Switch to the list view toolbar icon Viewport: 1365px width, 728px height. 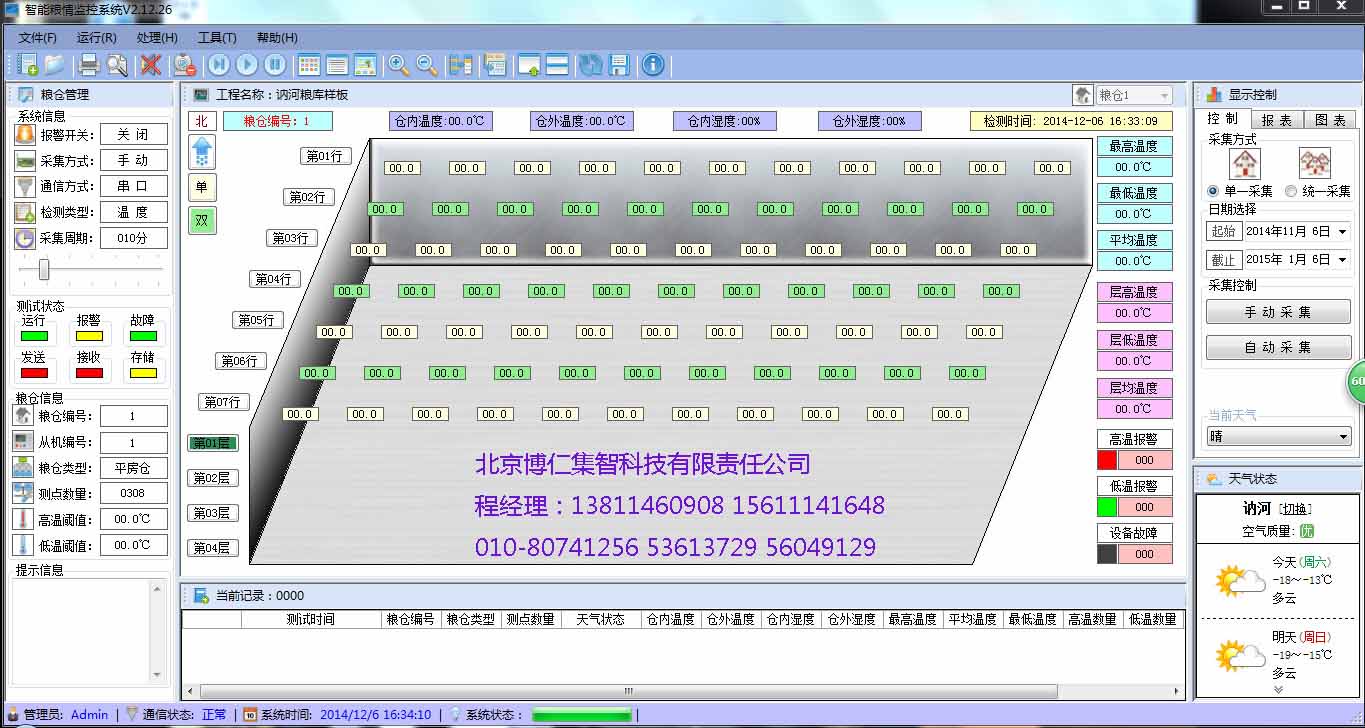[x=337, y=65]
